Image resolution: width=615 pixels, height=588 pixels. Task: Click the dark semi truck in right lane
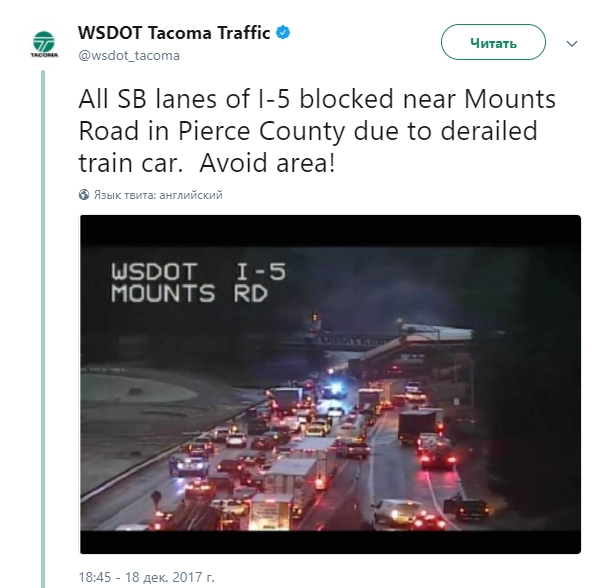[x=418, y=426]
